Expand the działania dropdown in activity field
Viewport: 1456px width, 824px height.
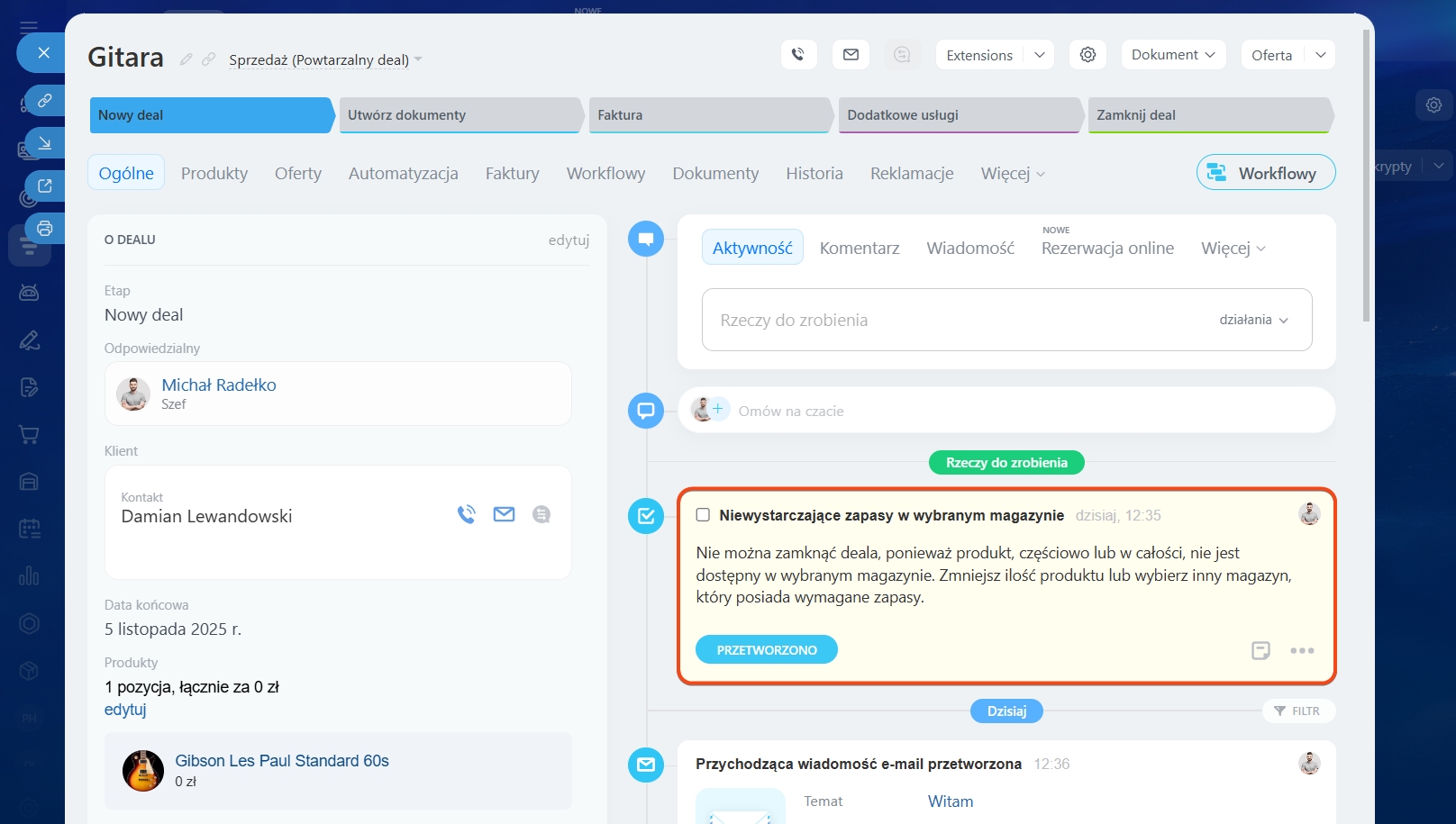(x=1253, y=320)
